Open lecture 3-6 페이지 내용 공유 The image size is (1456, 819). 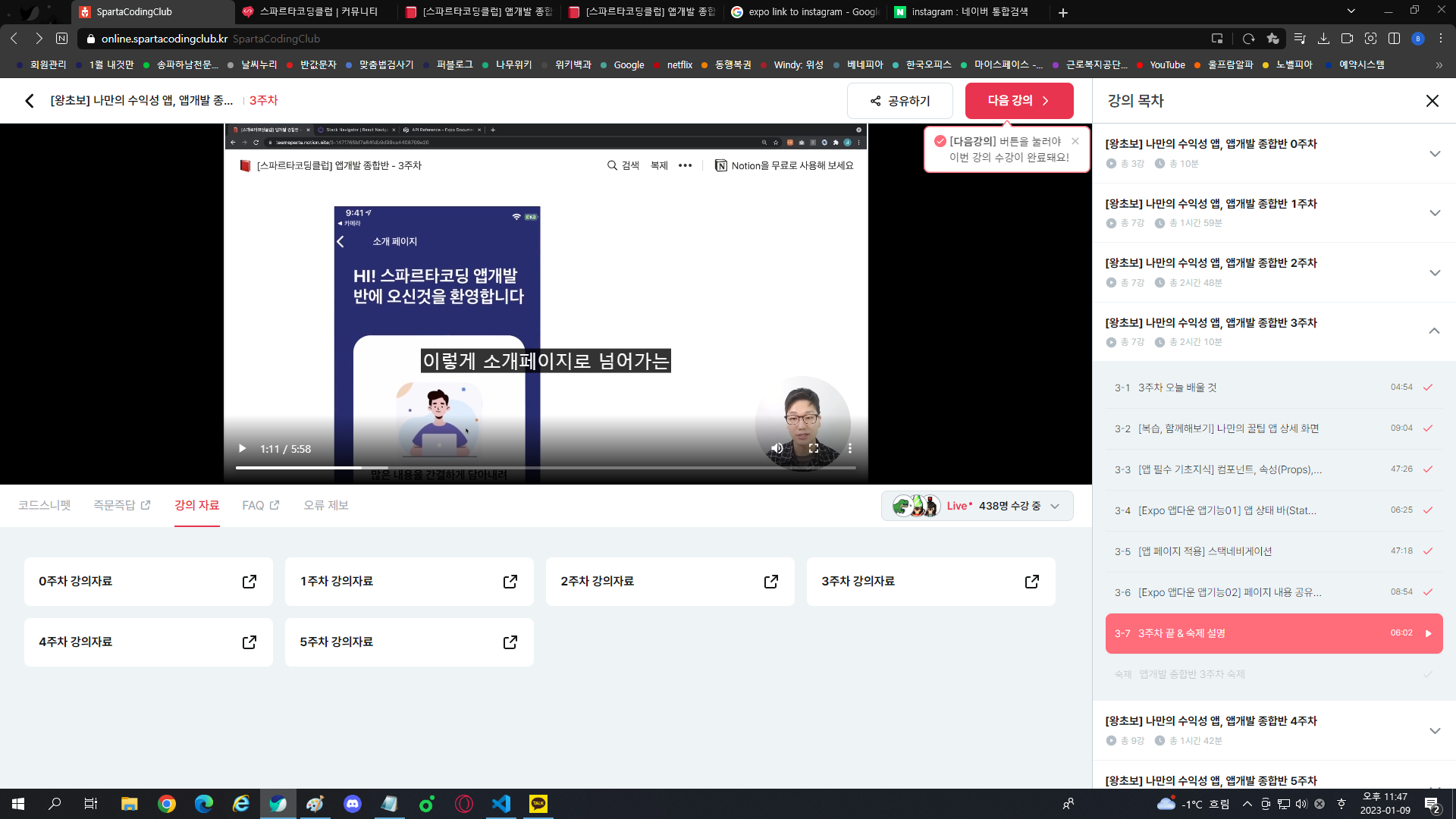(x=1274, y=592)
